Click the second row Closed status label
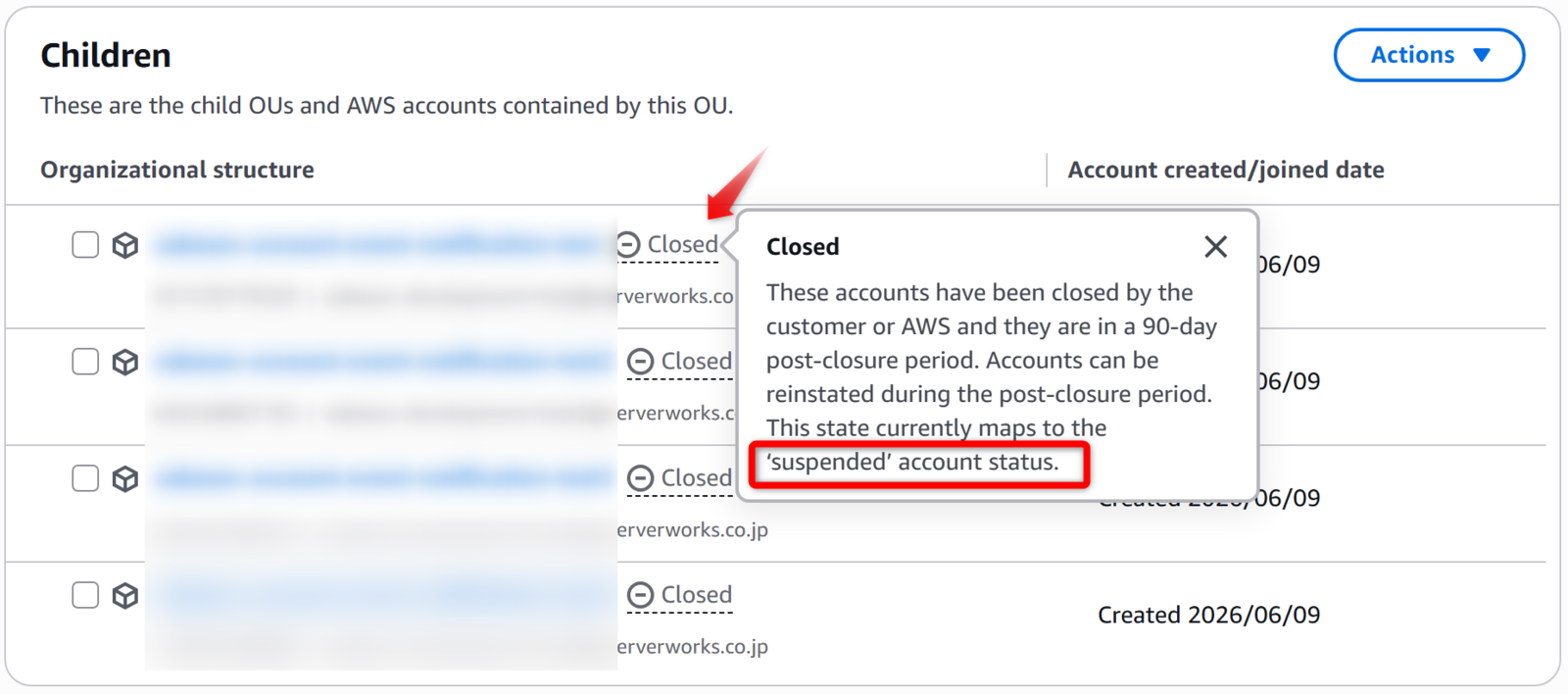Image resolution: width=1568 pixels, height=694 pixels. (696, 361)
